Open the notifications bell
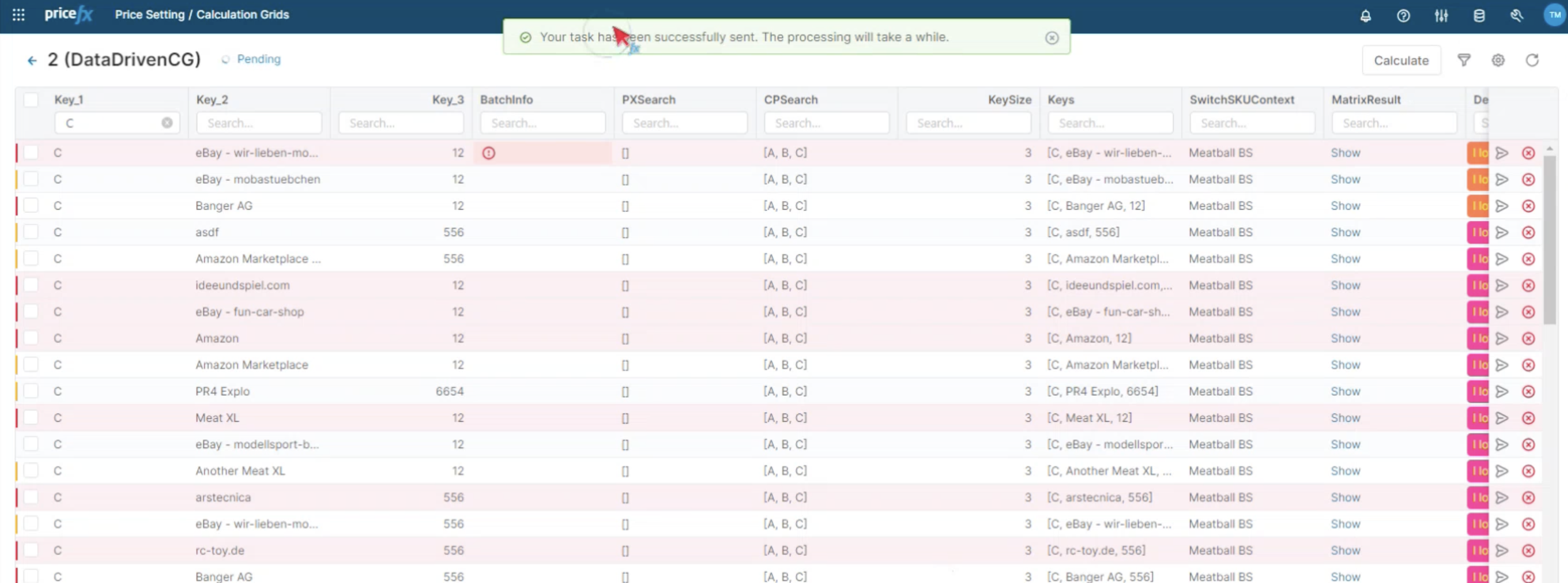 1365,16
